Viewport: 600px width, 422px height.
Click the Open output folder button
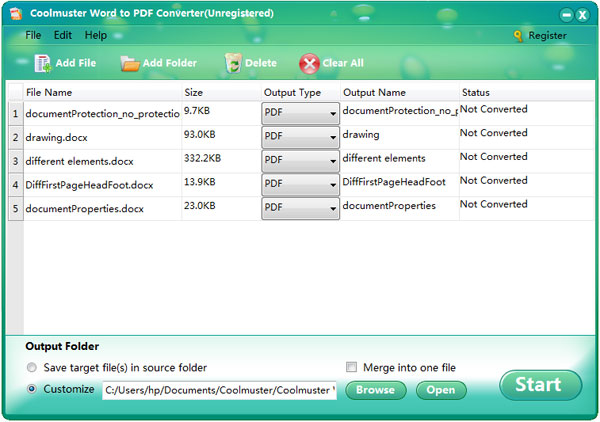pos(441,390)
